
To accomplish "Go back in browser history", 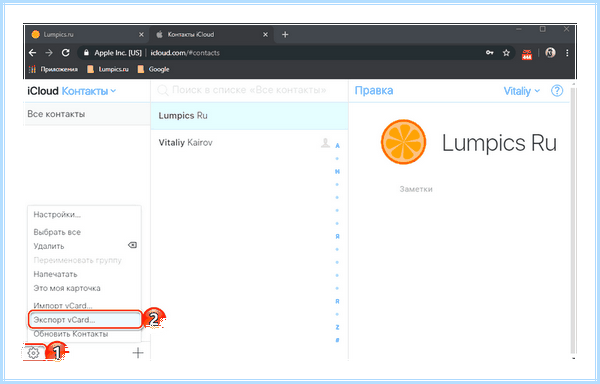I will (33, 53).
